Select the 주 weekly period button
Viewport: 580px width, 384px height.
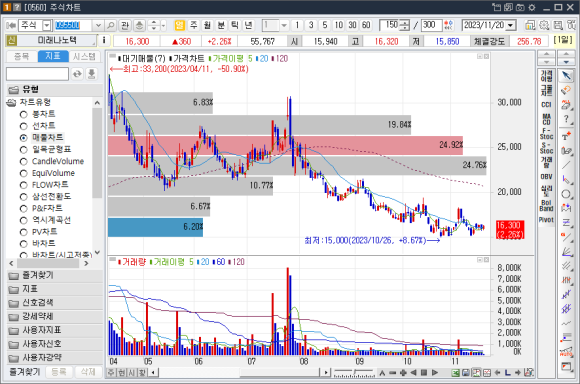coord(193,25)
